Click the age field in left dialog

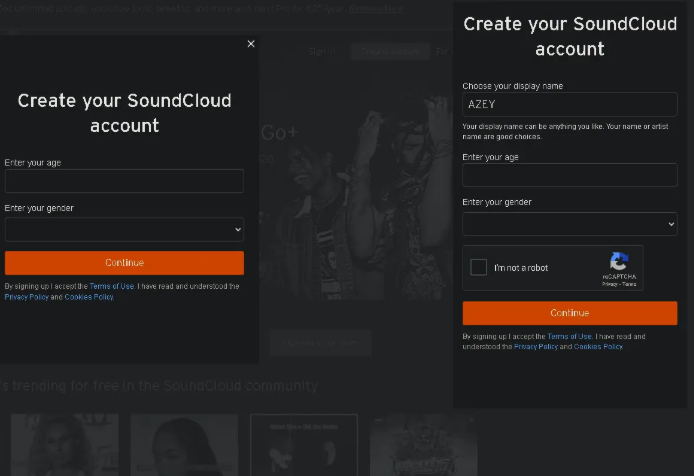(x=124, y=181)
